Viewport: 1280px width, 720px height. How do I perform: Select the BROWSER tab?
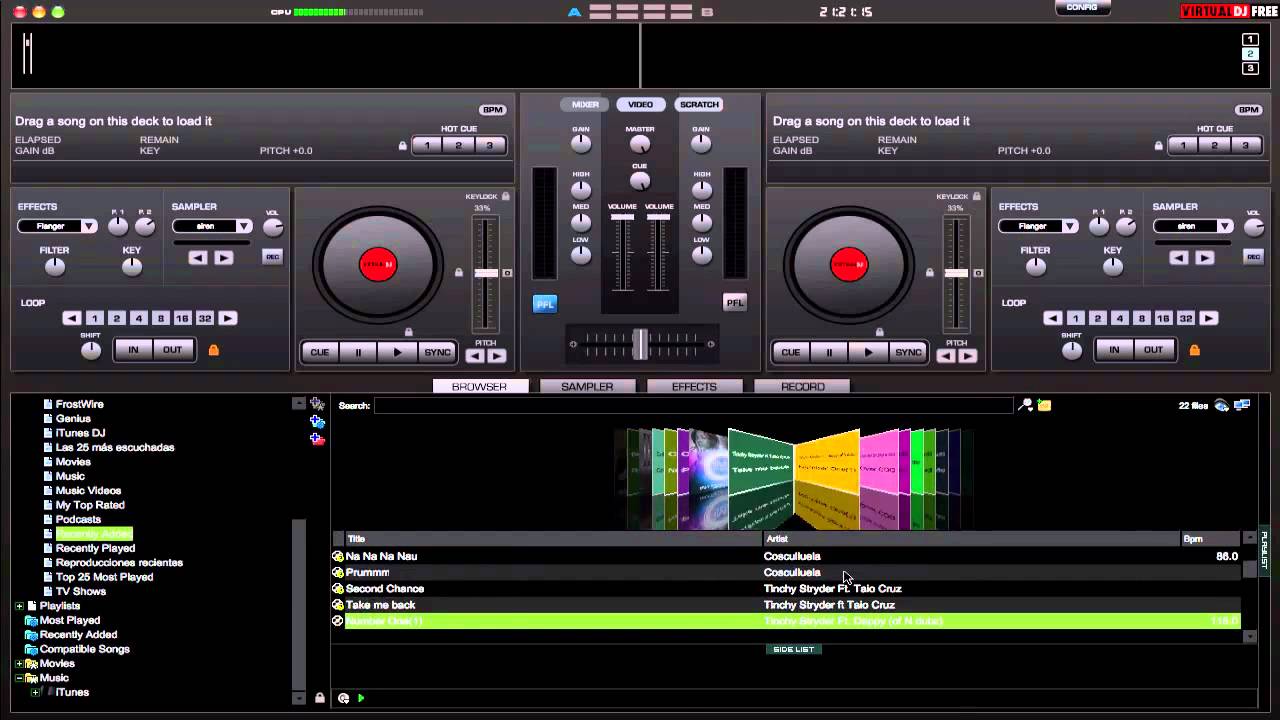(x=480, y=387)
